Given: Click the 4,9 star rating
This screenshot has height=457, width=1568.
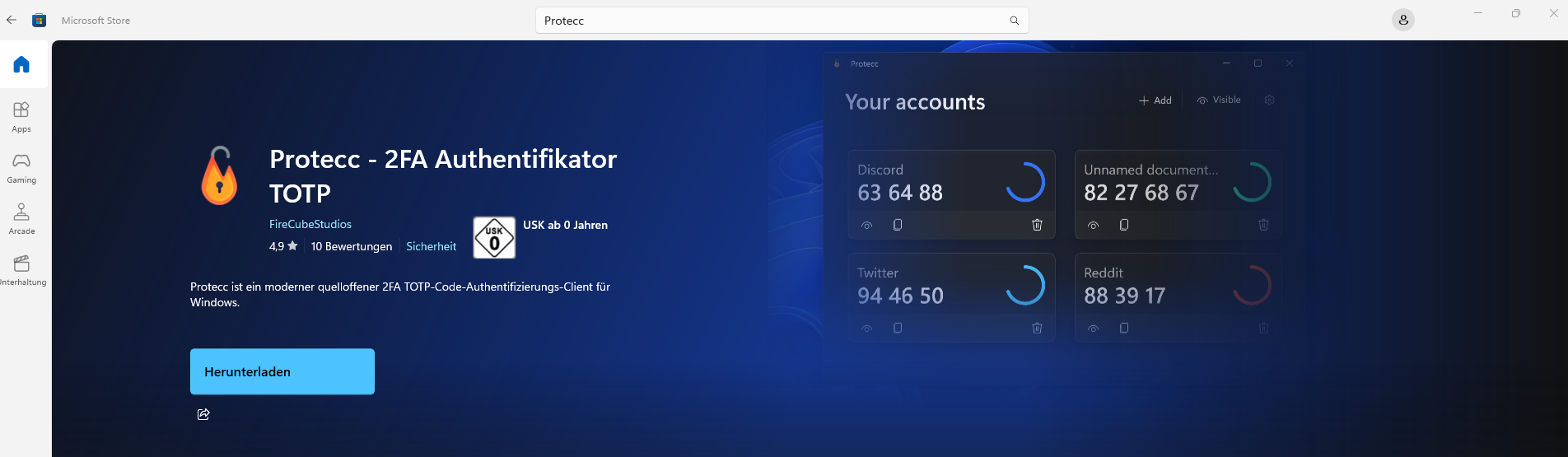Looking at the screenshot, I should (283, 246).
